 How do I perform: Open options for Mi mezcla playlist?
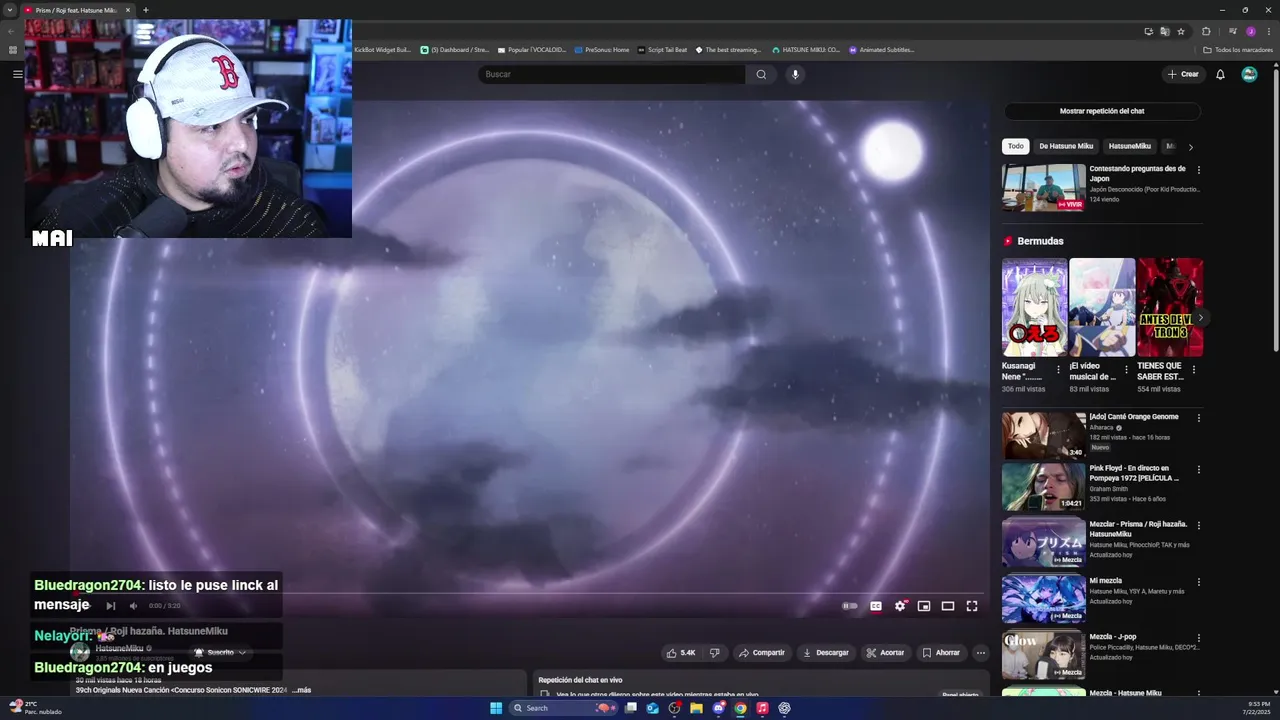pyautogui.click(x=1199, y=581)
